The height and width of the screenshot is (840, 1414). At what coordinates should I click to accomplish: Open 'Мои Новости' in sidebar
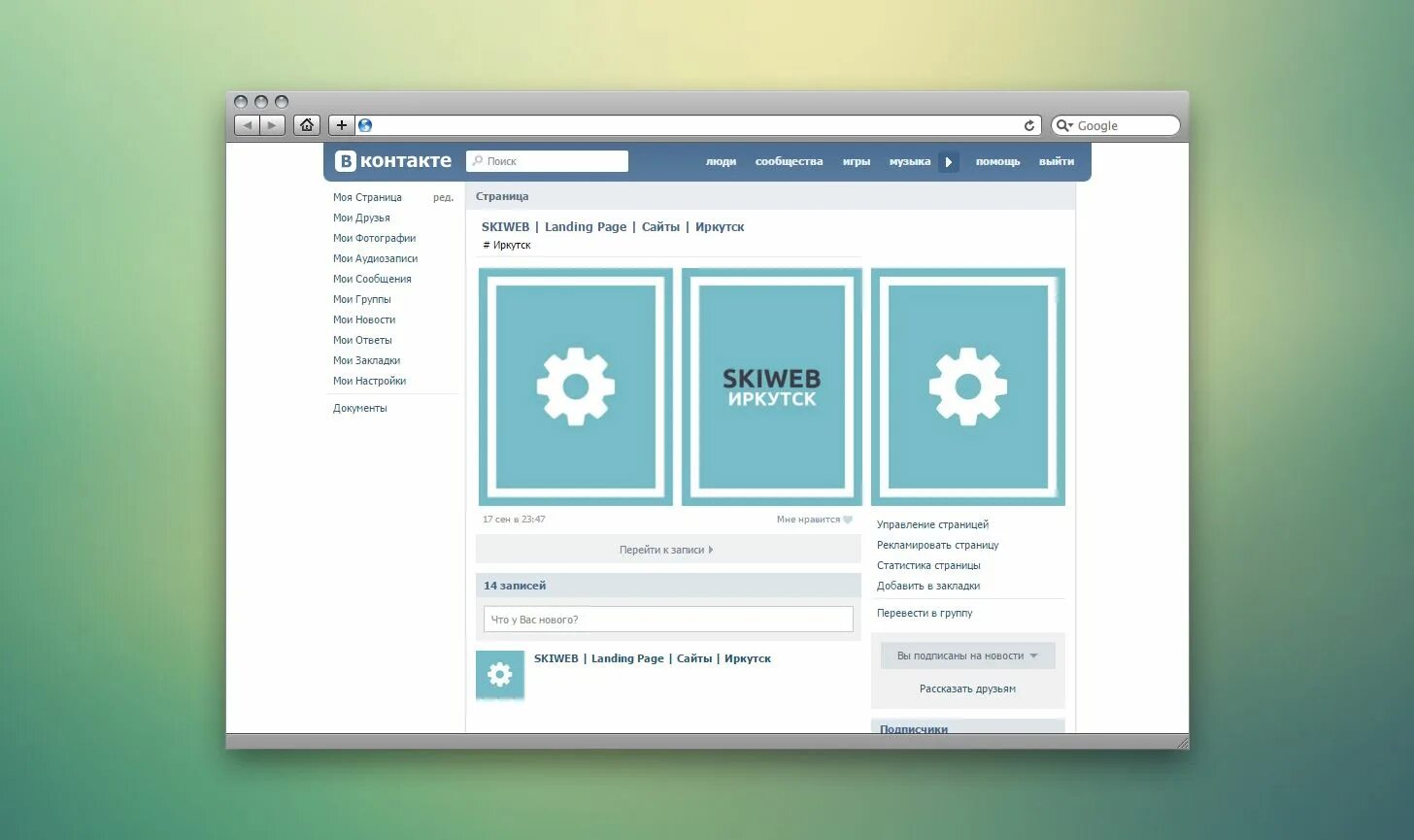tap(364, 319)
